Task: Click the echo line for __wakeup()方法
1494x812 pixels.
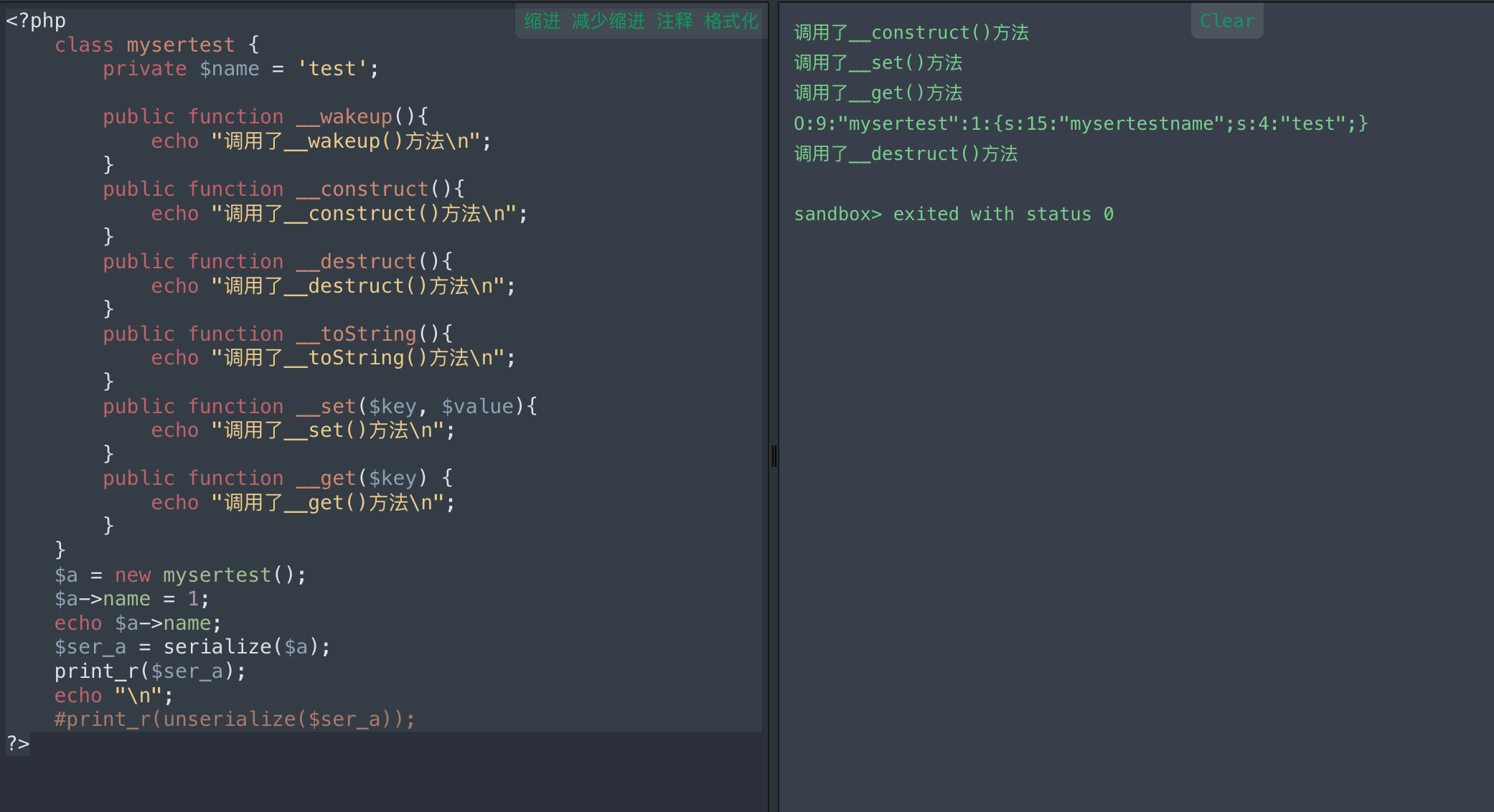Action: point(321,141)
